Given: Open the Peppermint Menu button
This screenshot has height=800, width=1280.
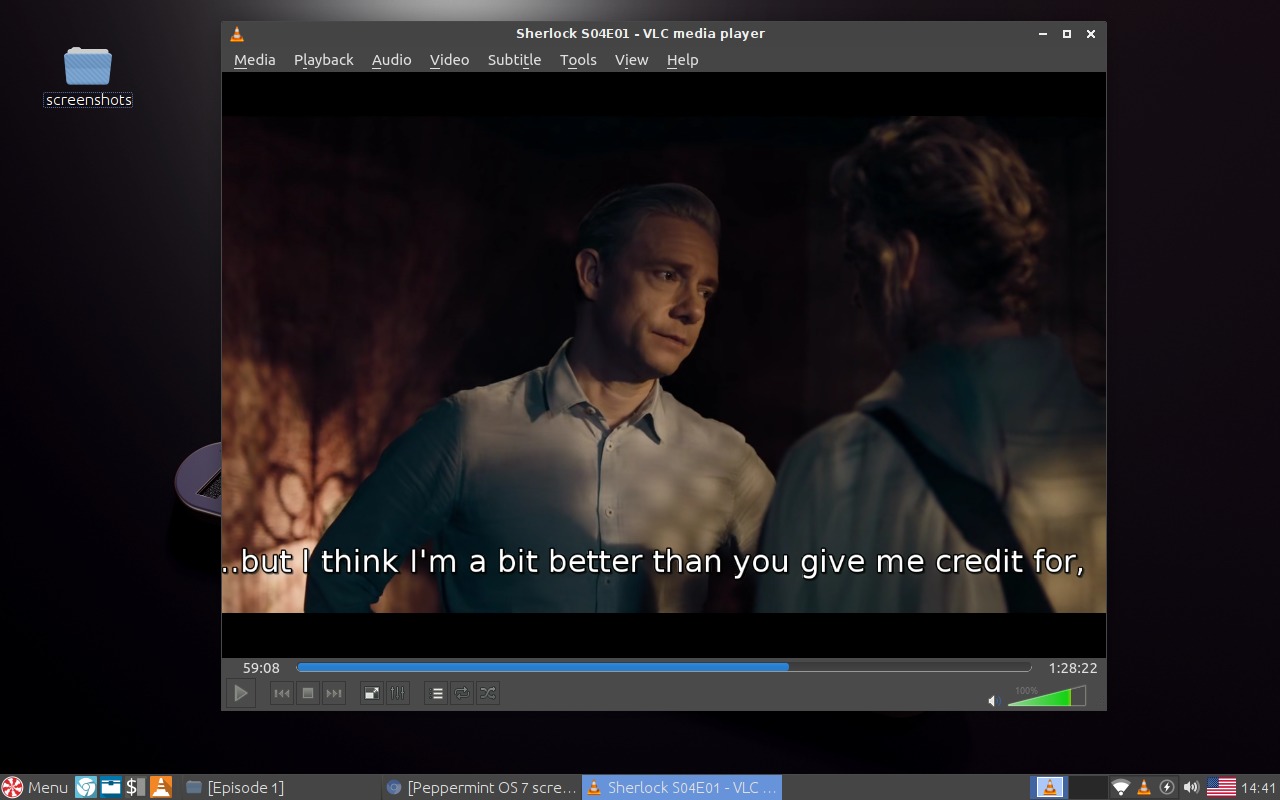Looking at the screenshot, I should [35, 787].
